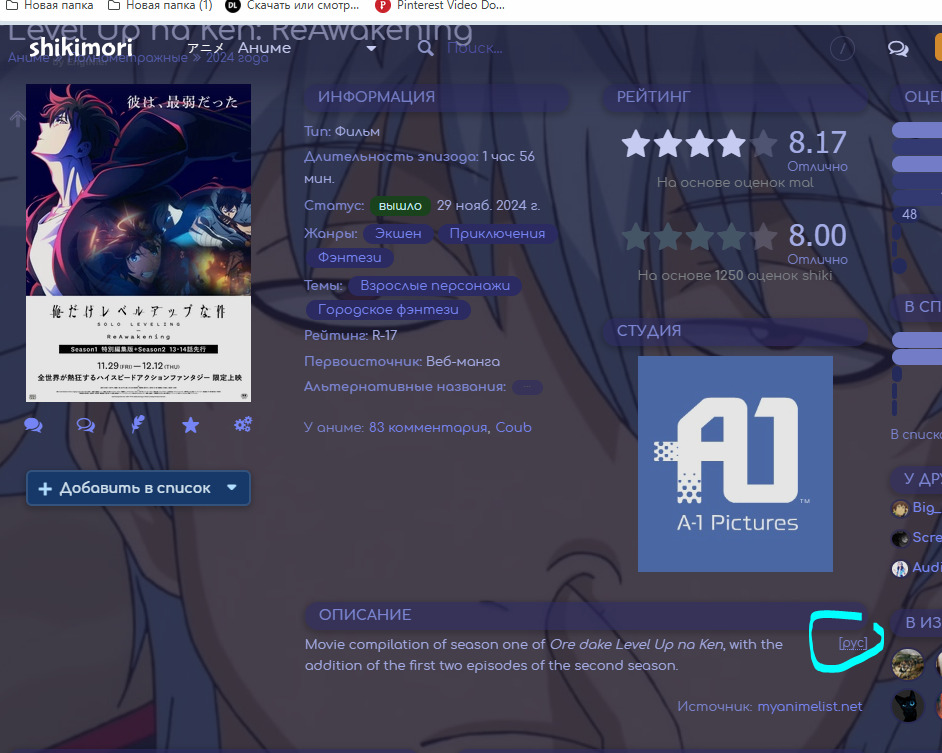Open the myanimelist.net source link
This screenshot has height=753, width=942.
coord(809,706)
